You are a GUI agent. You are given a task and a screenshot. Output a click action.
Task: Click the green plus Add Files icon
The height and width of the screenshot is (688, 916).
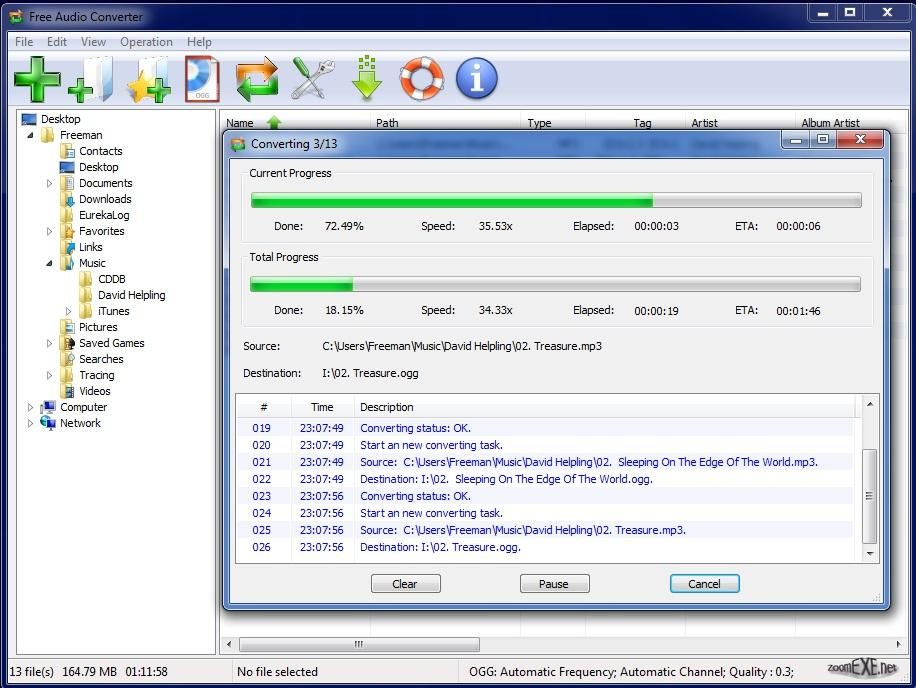click(37, 79)
